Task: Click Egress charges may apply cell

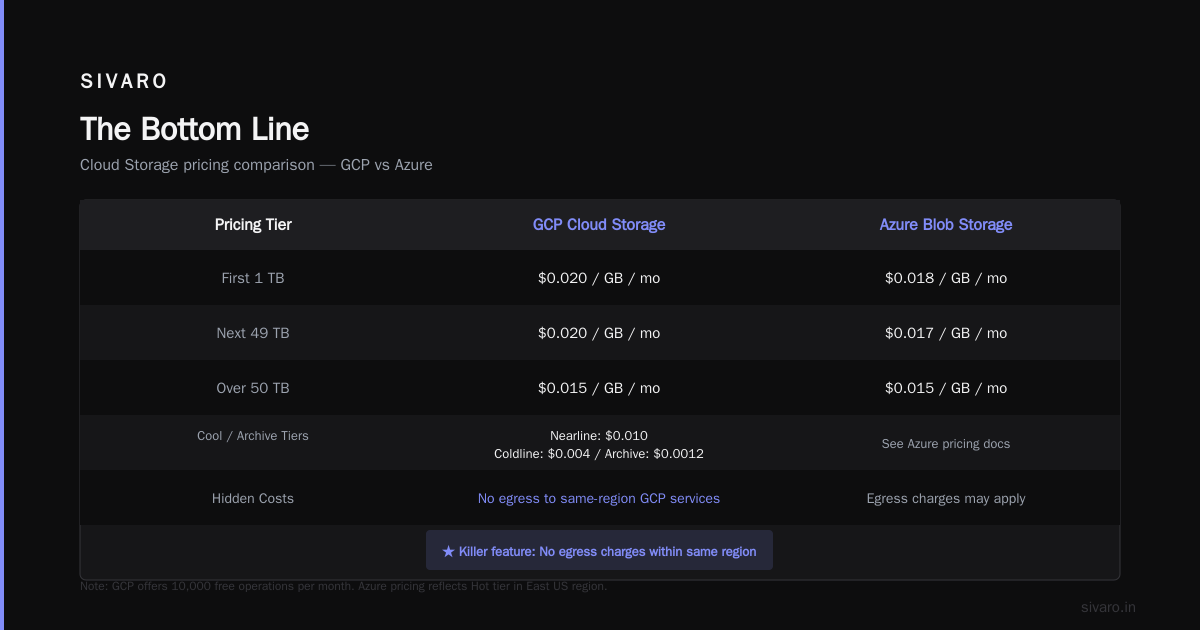Action: [946, 498]
